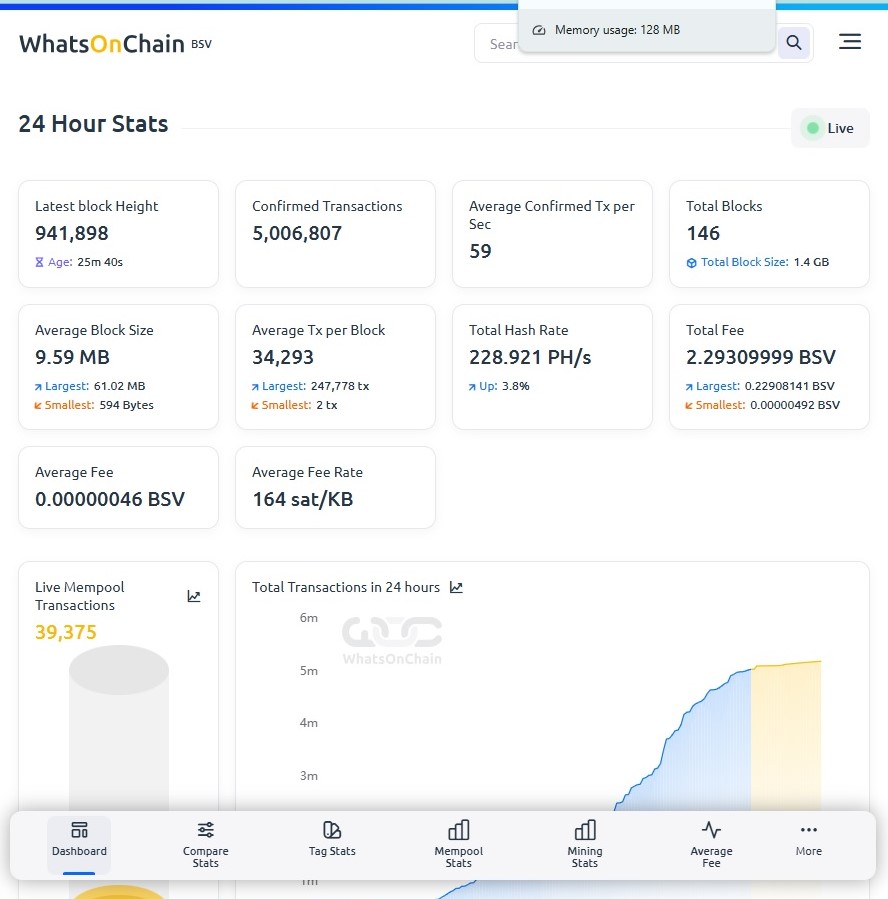Click up-arrow icon beside Largest 247,778 tx
The image size is (888, 899).
255,387
